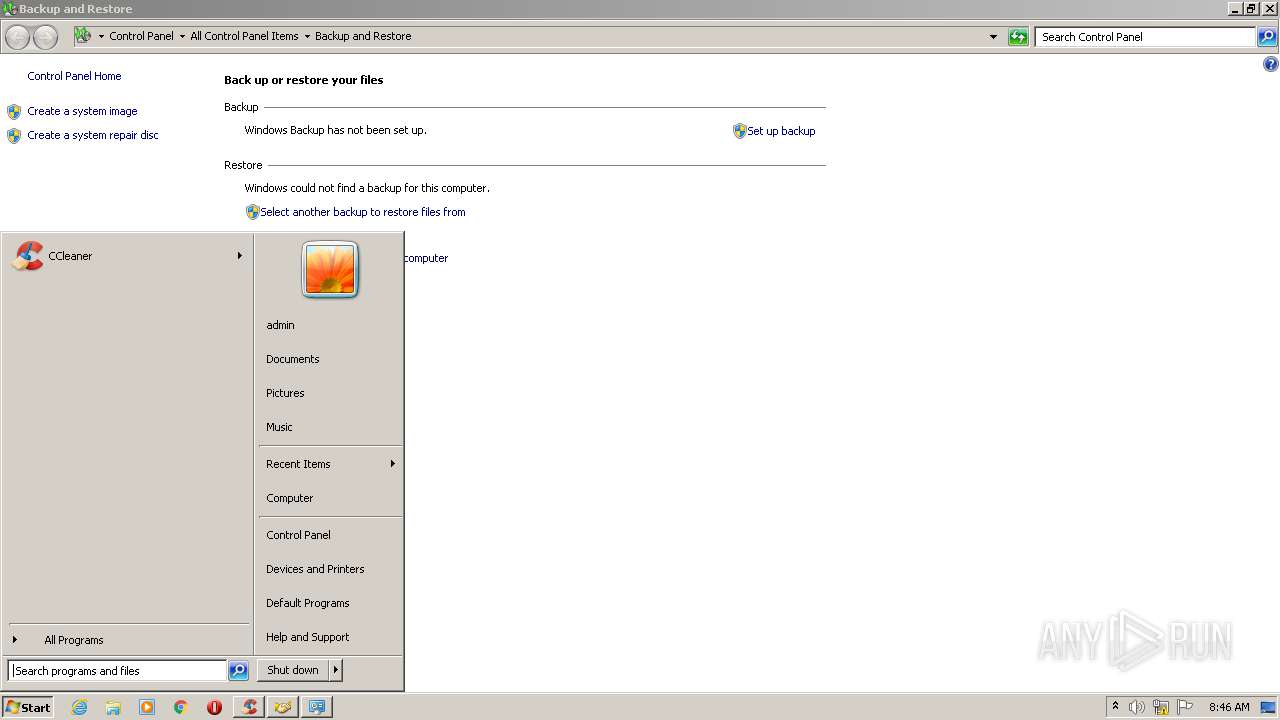This screenshot has width=1280, height=720.
Task: Open CCleaner from the Start menu
Action: [x=127, y=256]
